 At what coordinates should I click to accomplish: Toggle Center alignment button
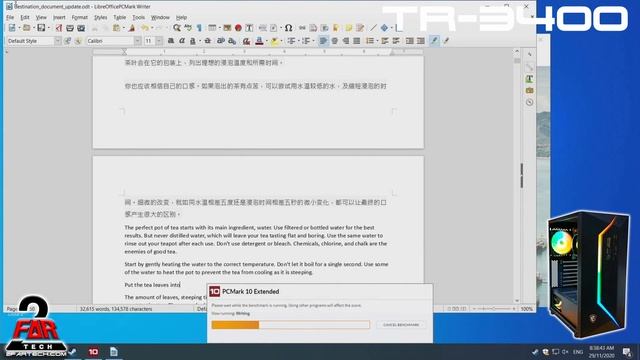coord(334,41)
